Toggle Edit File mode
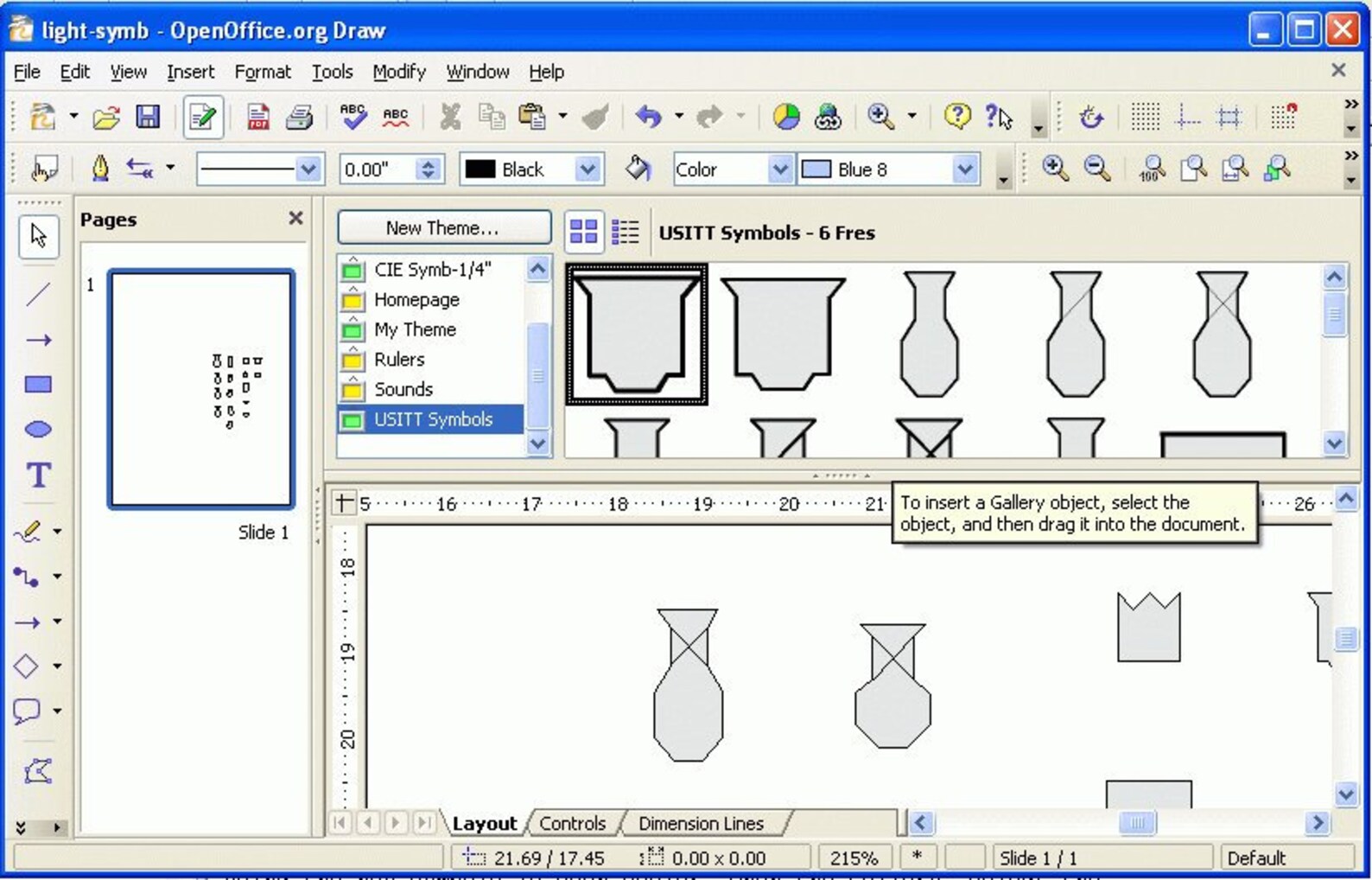 click(203, 117)
